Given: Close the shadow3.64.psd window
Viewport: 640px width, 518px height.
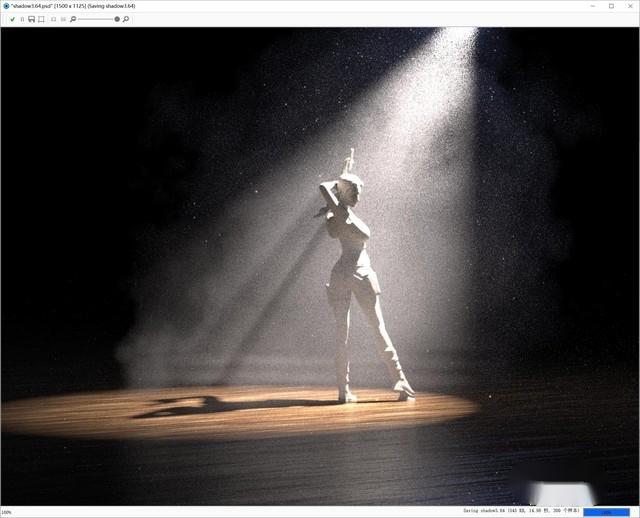Looking at the screenshot, I should 629,5.
